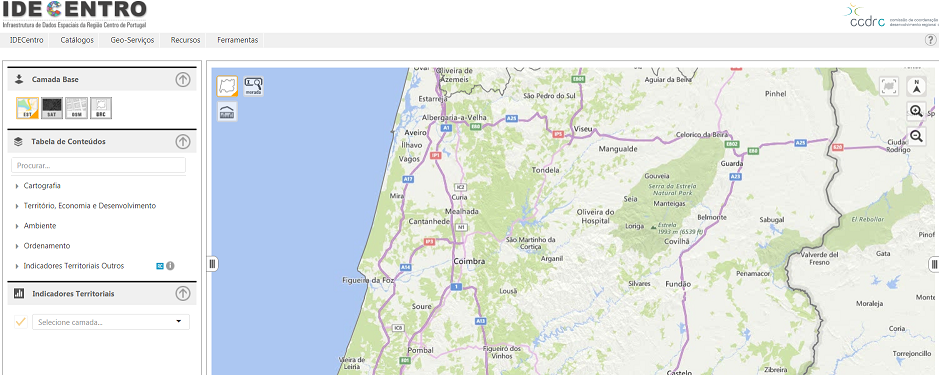Toggle the Indicadores Territoriais layer checkbox
939x375 pixels.
click(21, 322)
